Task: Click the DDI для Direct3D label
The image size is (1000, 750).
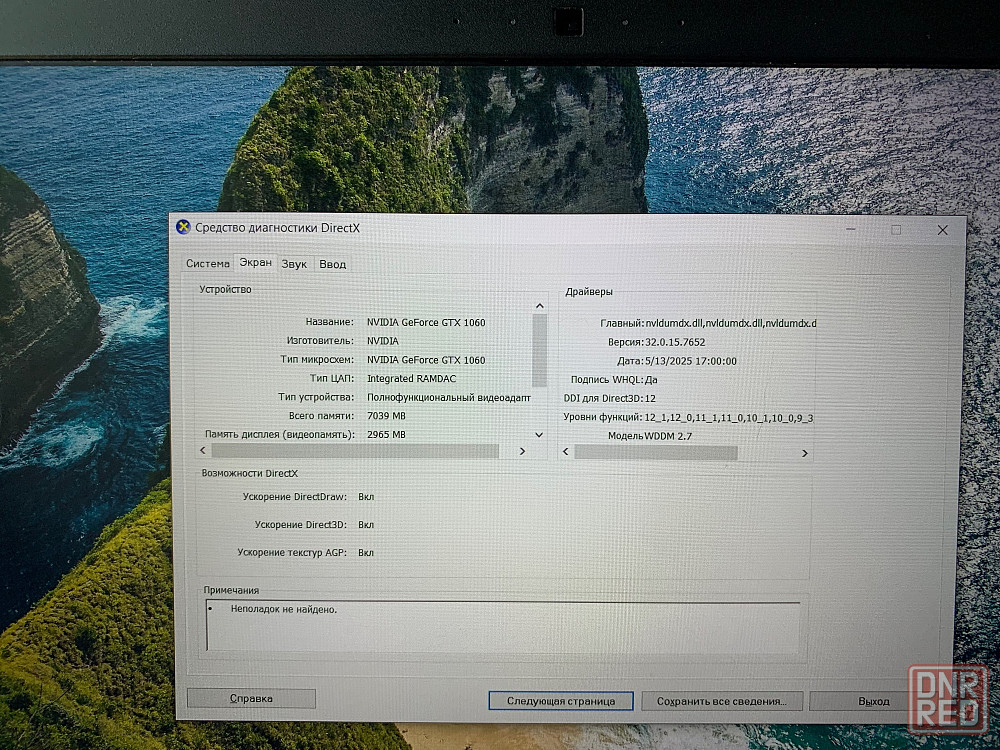Action: (603, 399)
